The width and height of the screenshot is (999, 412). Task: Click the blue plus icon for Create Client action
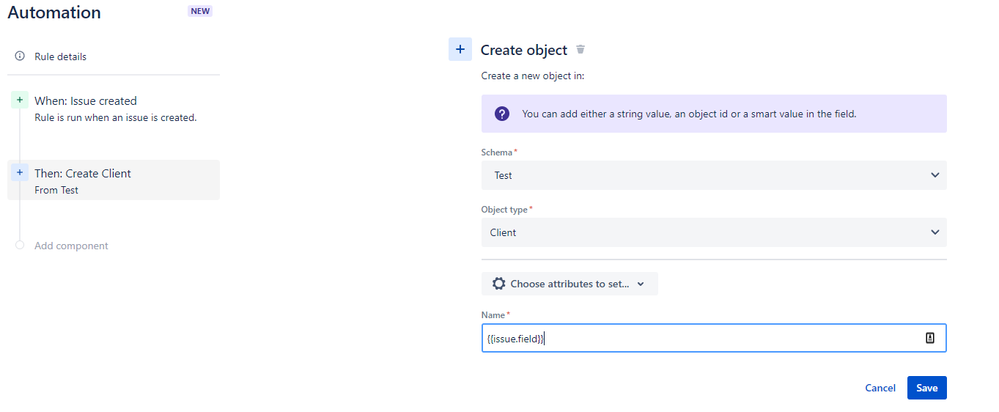[x=20, y=173]
